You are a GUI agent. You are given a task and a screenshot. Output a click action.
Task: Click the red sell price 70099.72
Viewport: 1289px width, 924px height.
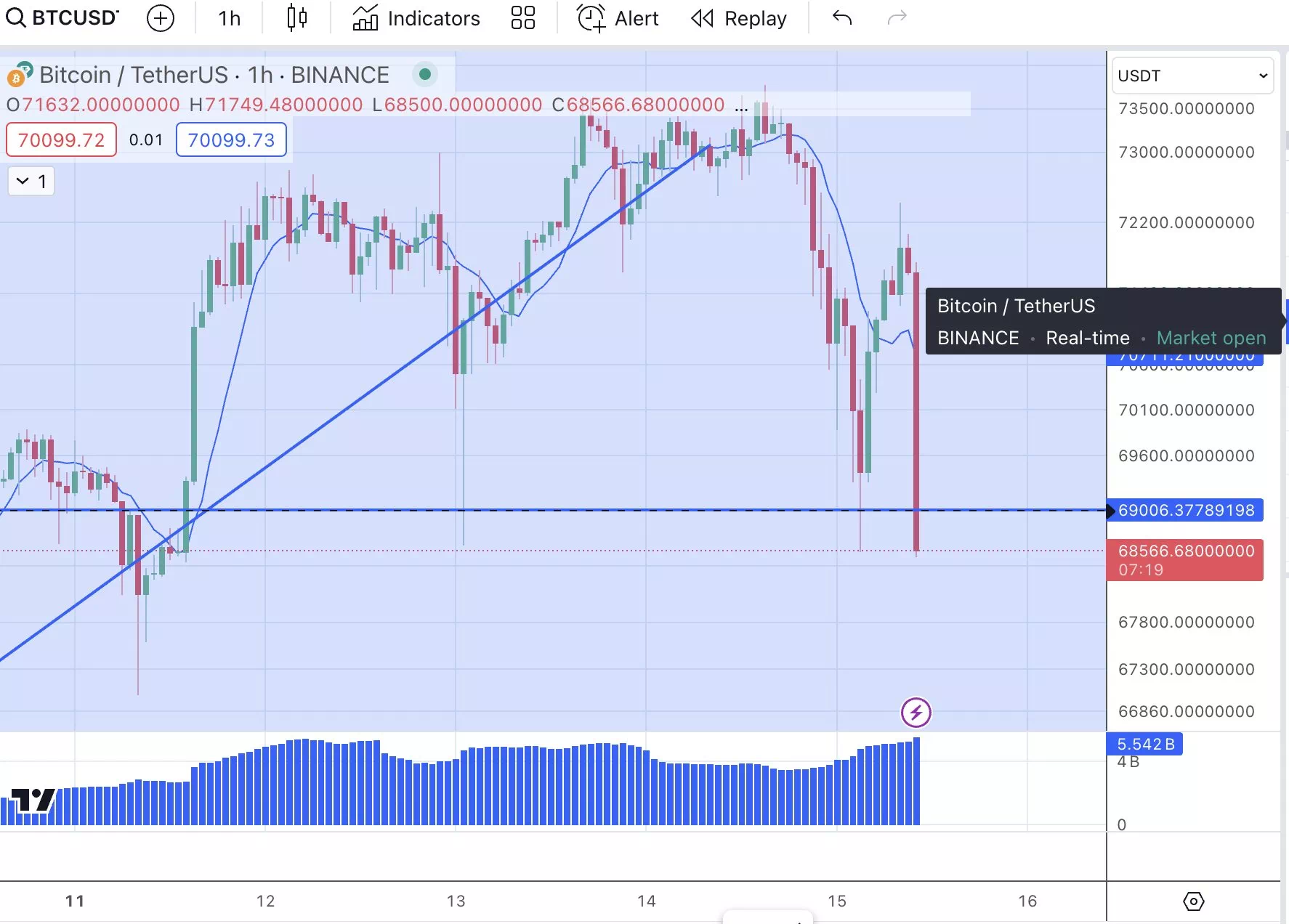[61, 139]
